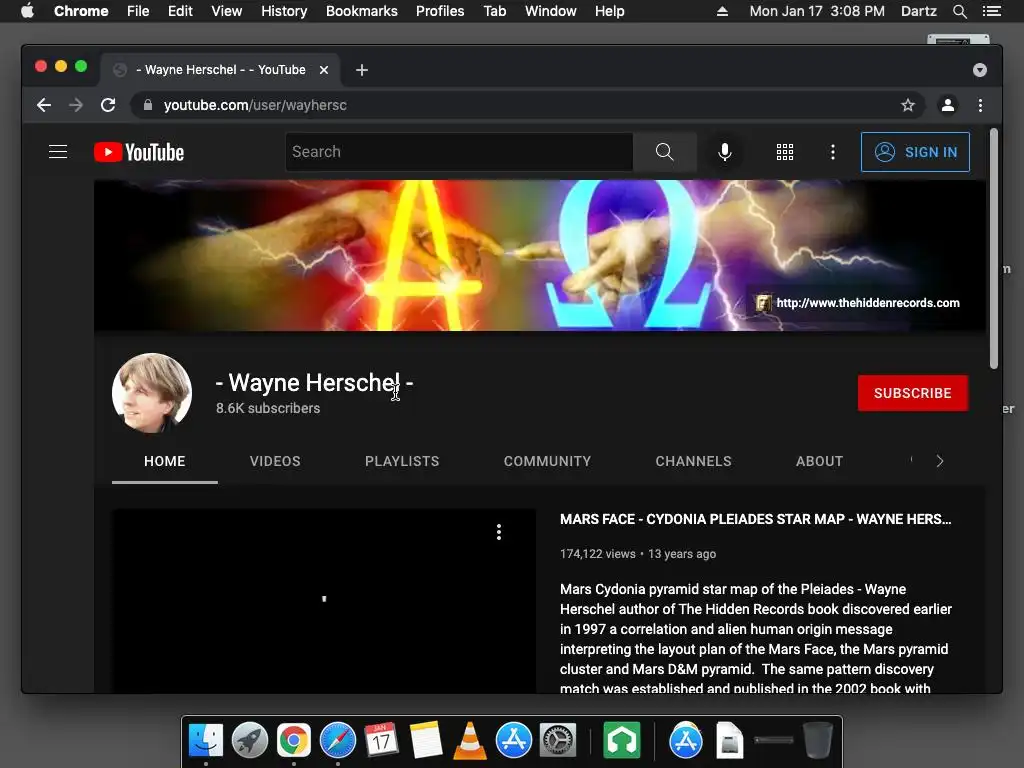Viewport: 1024px width, 768px height.
Task: Click the eject icon in the menu bar
Action: pos(722,11)
